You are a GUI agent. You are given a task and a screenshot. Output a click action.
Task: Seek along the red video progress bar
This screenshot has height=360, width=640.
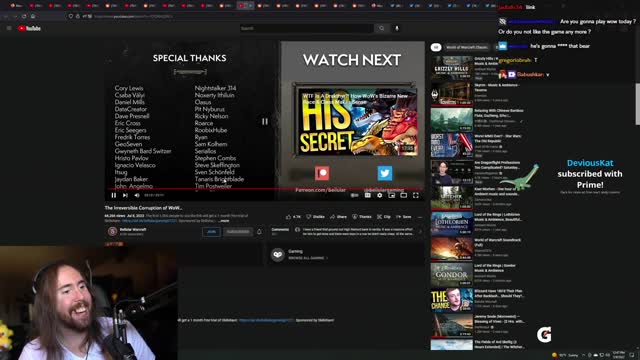(x=265, y=189)
